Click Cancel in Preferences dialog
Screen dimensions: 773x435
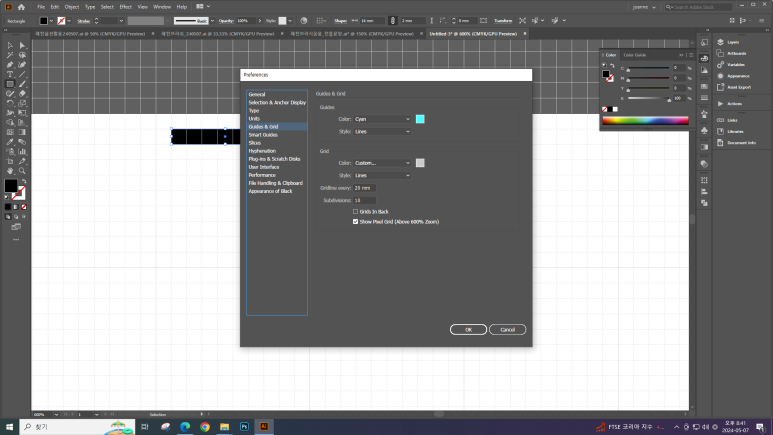coord(507,329)
